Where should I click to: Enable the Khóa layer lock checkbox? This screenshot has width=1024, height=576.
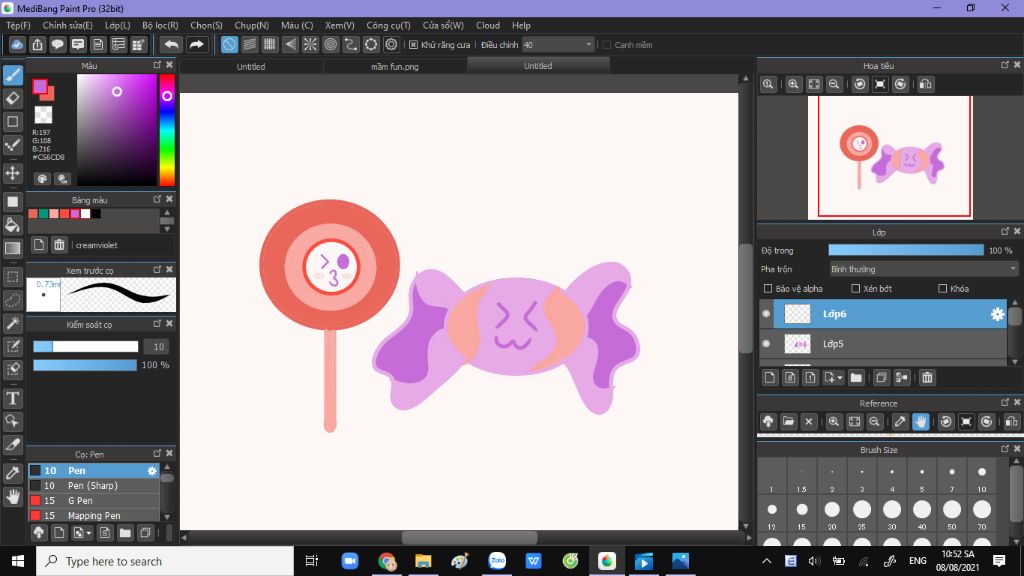pyautogui.click(x=942, y=289)
